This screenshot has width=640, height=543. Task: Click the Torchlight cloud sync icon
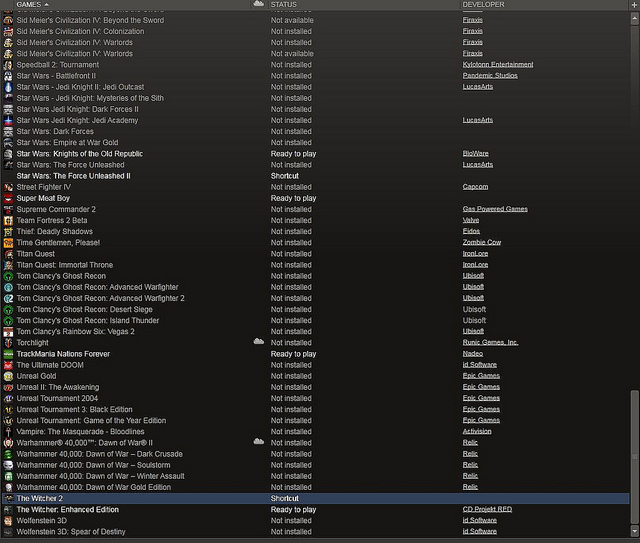259,341
